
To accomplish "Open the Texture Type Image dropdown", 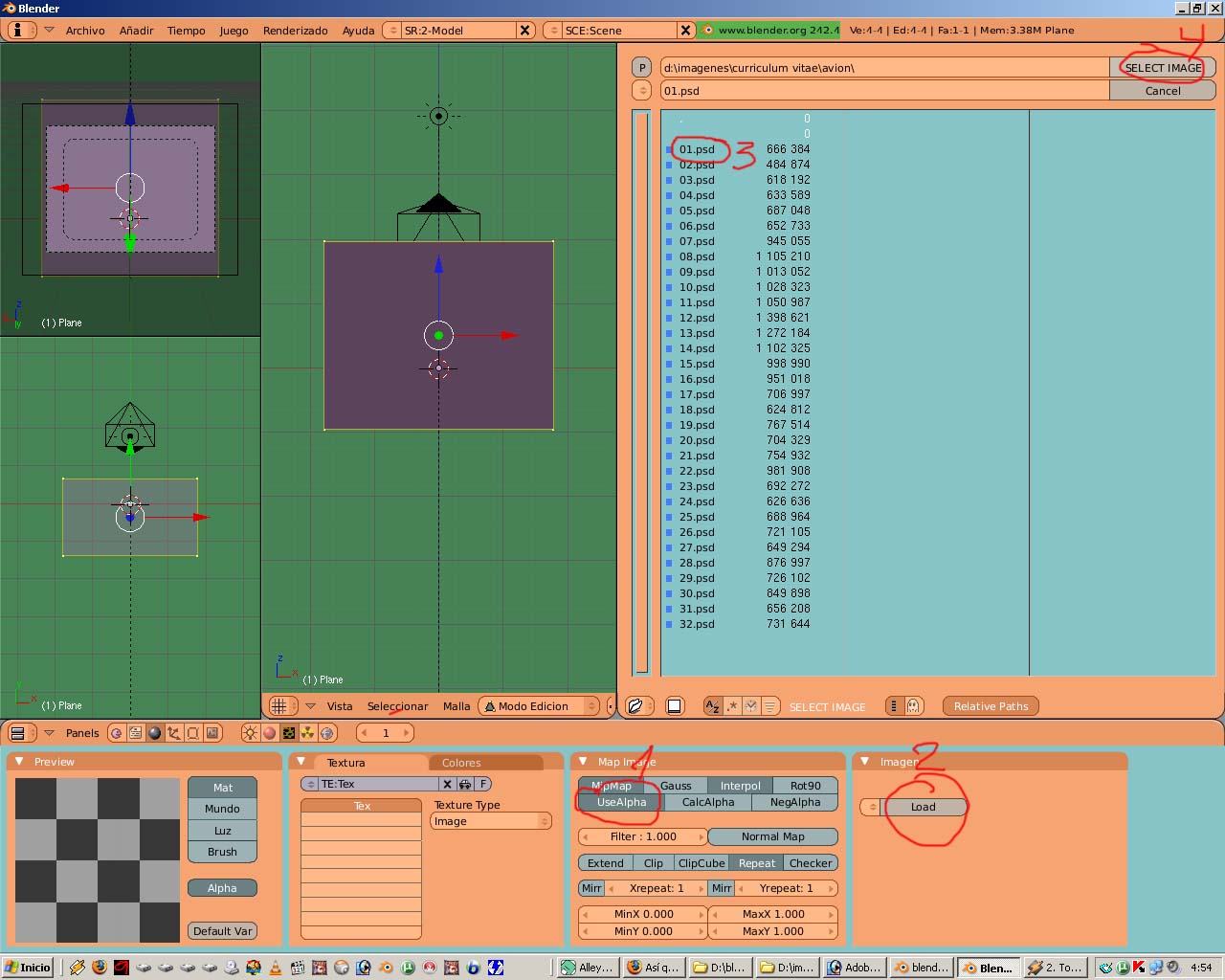I will point(491,821).
